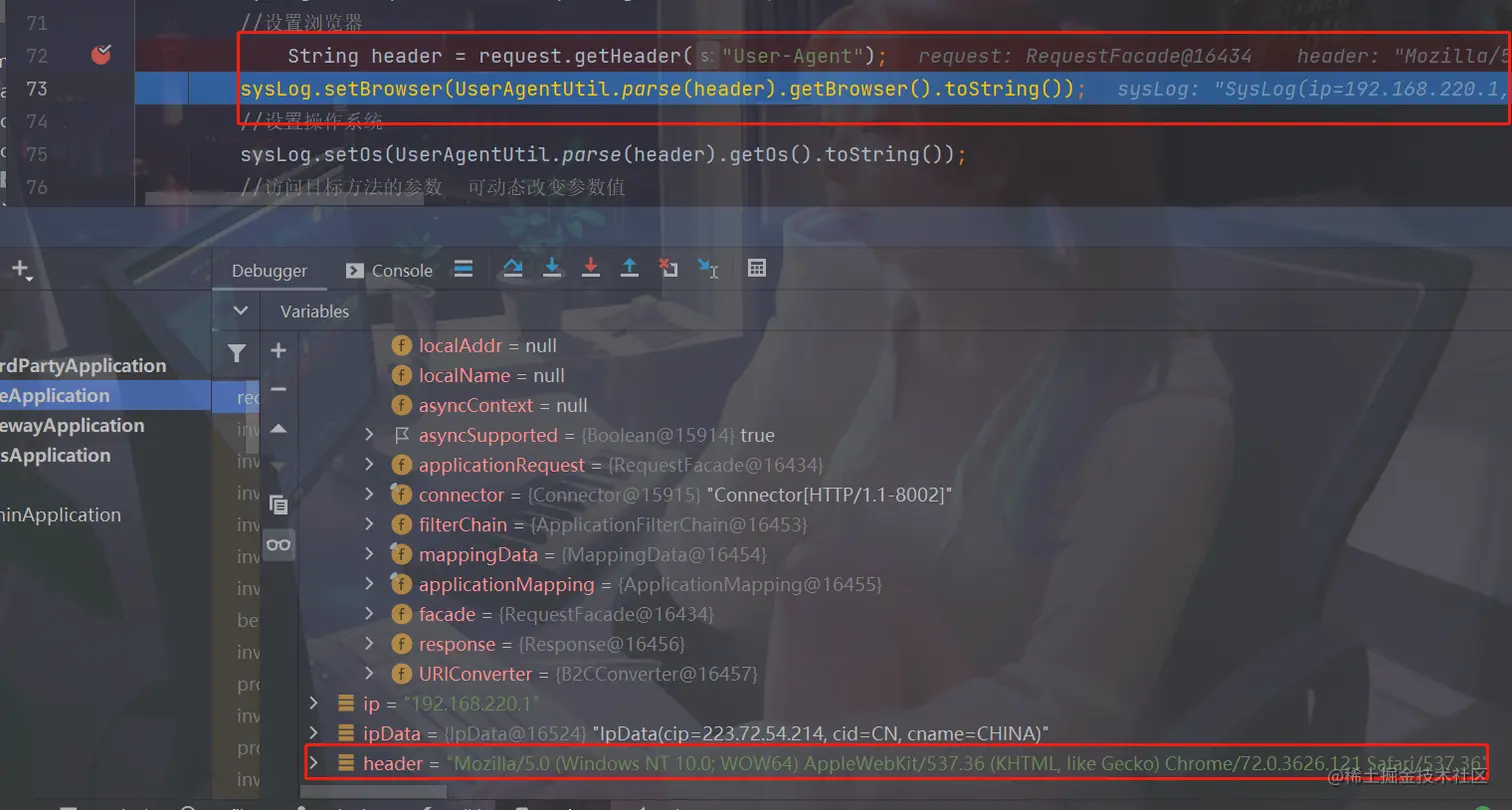
Task: Select the rdPartyApplication service entry
Action: [84, 366]
